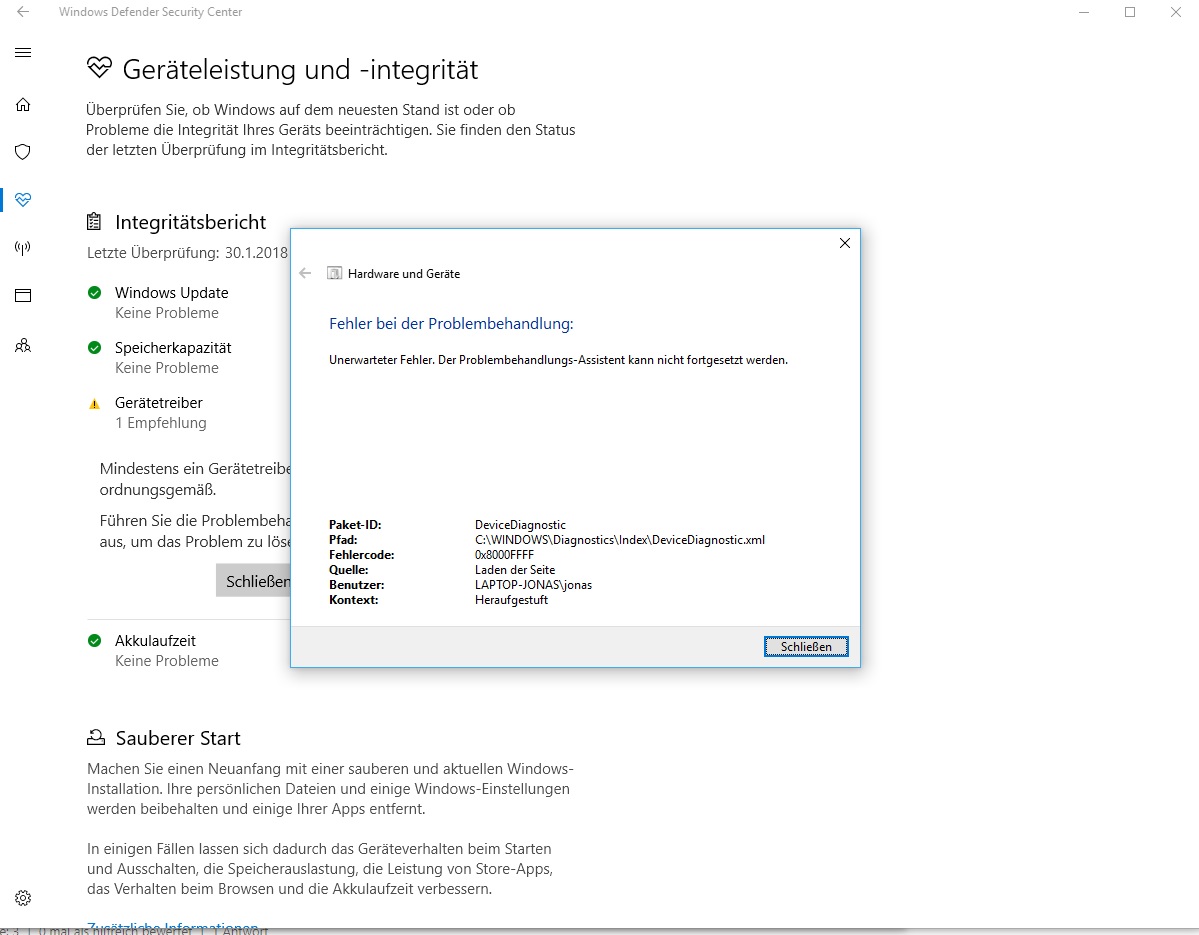Image resolution: width=1199 pixels, height=935 pixels.
Task: Minimize the Windows Defender Security Center window
Action: click(x=1084, y=12)
